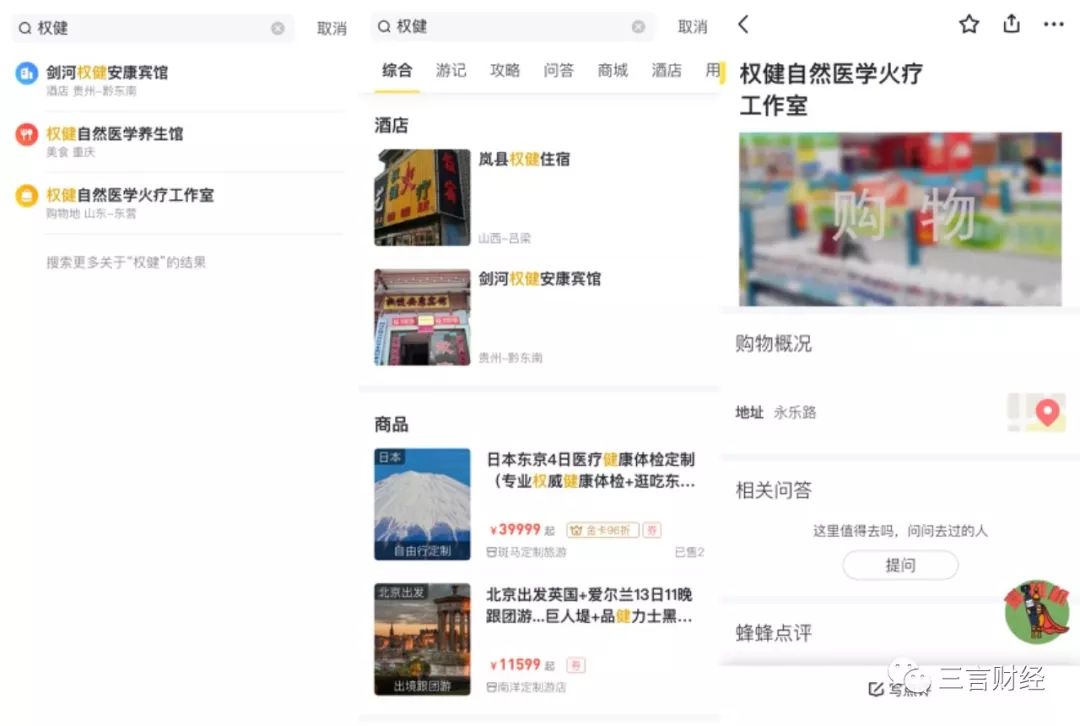Open the blurred 购物 cover photo
The width and height of the screenshot is (1080, 726).
(x=900, y=219)
